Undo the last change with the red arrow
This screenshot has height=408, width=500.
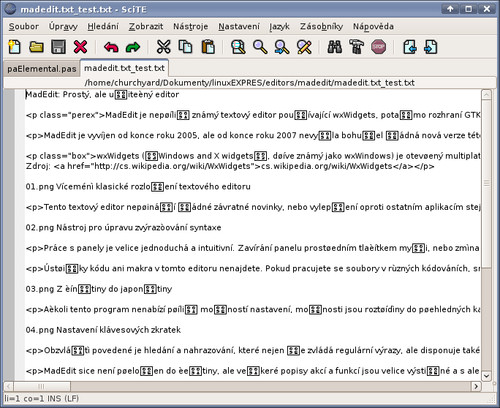click(x=111, y=47)
